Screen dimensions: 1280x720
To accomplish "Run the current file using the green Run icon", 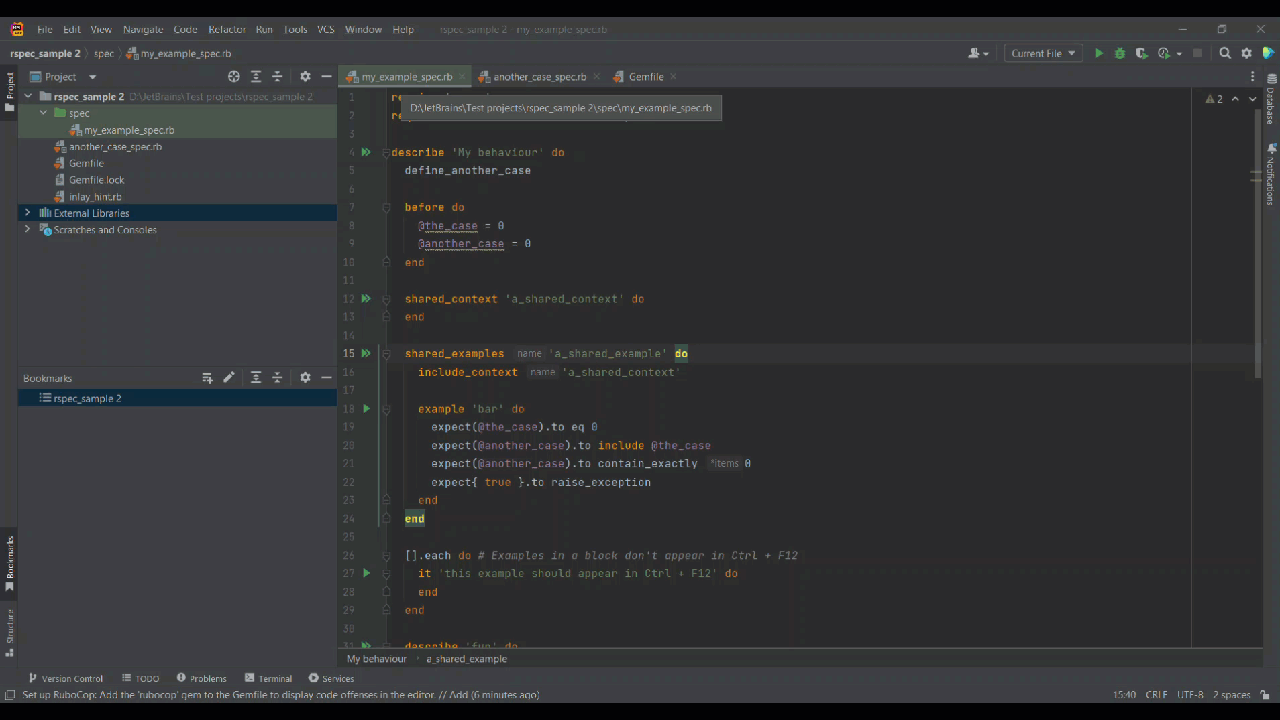I will 1098,53.
